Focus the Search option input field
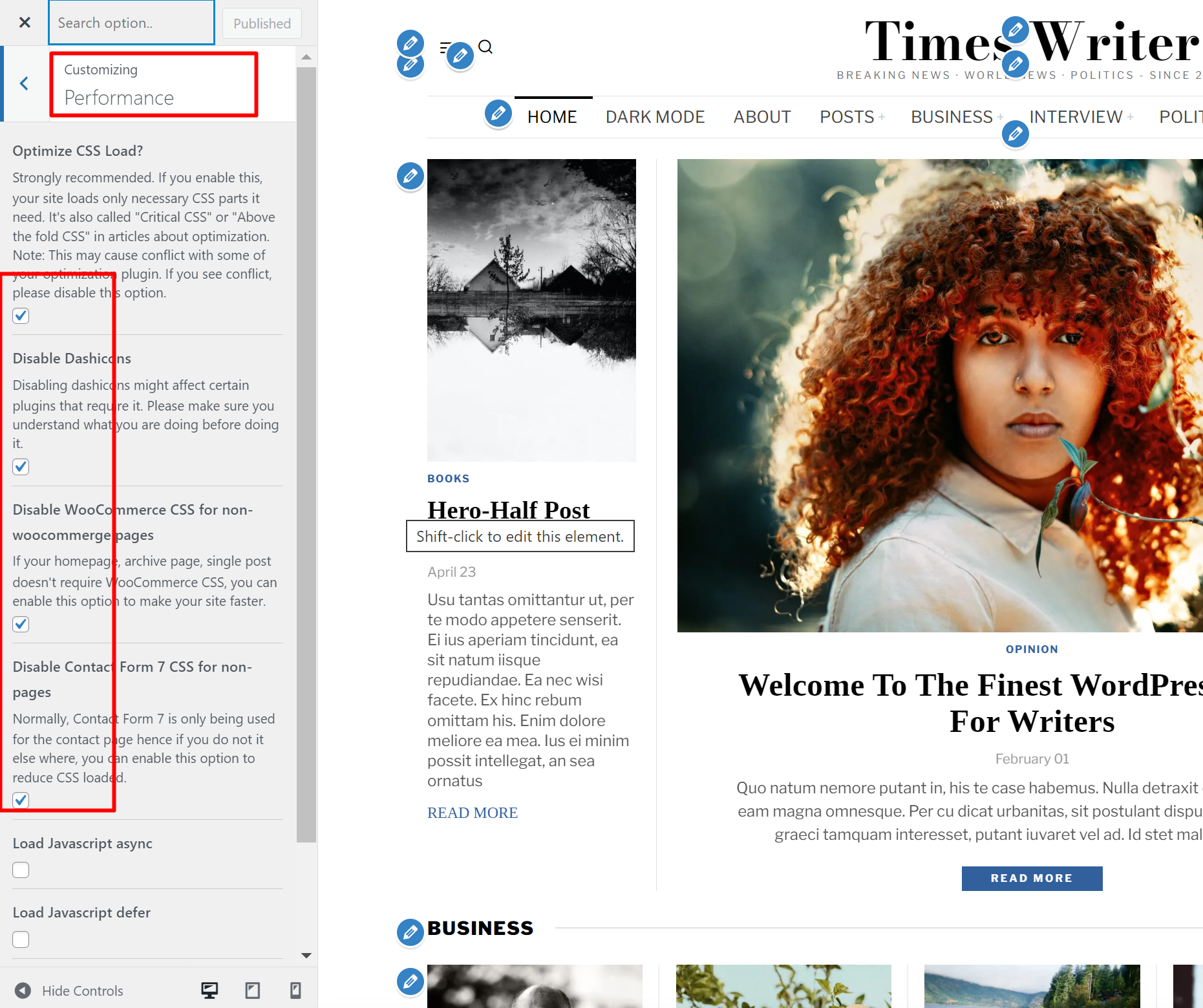 tap(132, 23)
